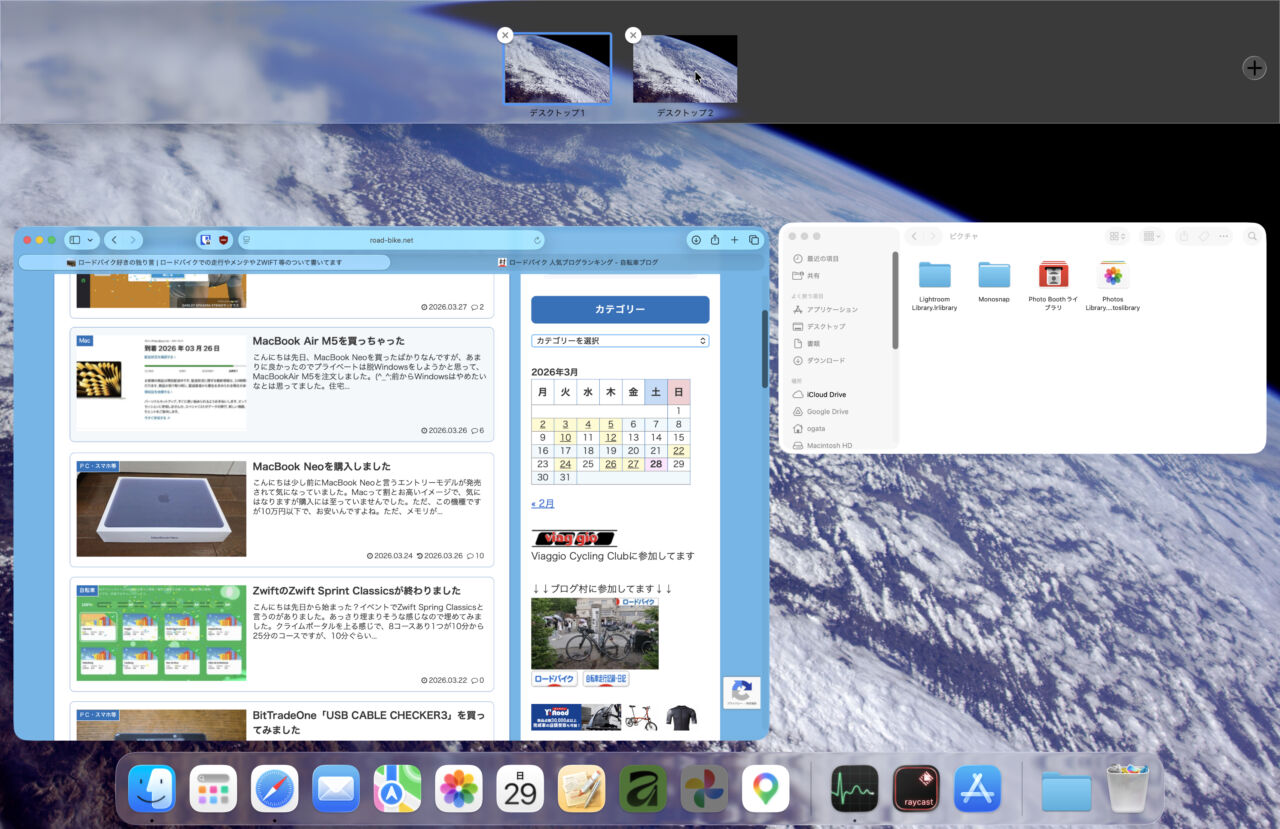Launch Raycast from the Dock
The width and height of the screenshot is (1280, 829).
tap(916, 789)
